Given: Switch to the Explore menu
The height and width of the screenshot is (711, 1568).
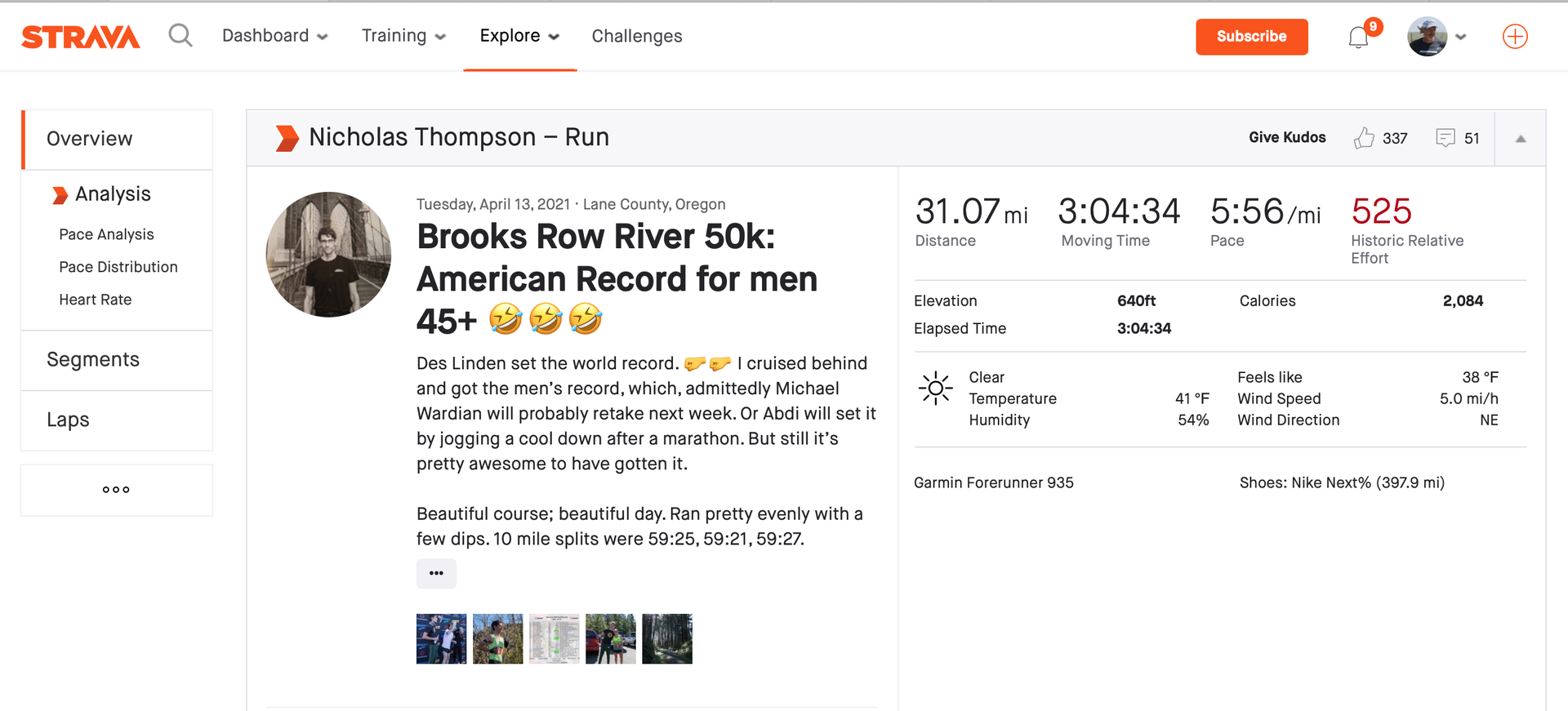Looking at the screenshot, I should coord(519,36).
